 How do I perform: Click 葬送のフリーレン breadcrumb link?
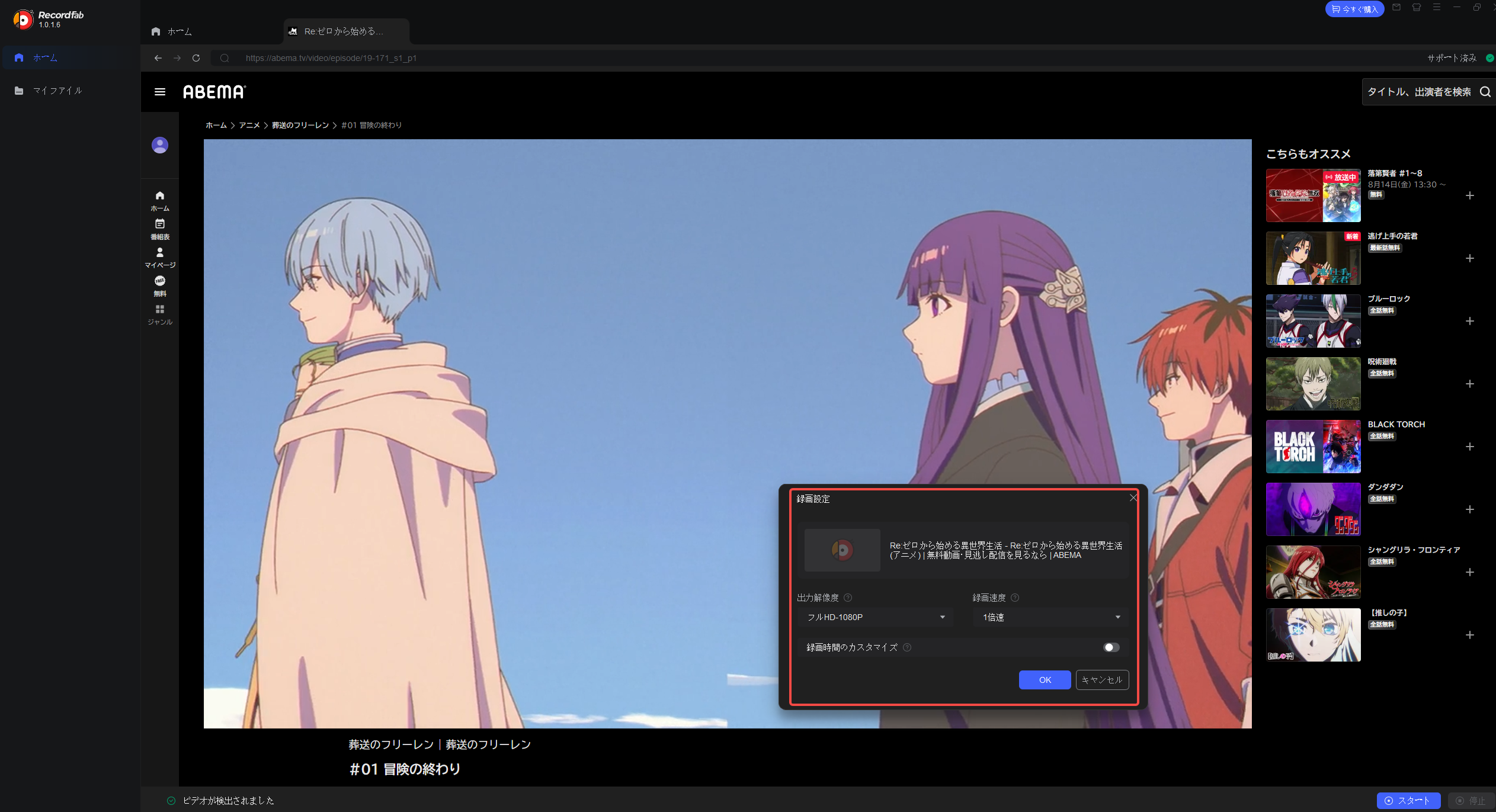(x=300, y=125)
